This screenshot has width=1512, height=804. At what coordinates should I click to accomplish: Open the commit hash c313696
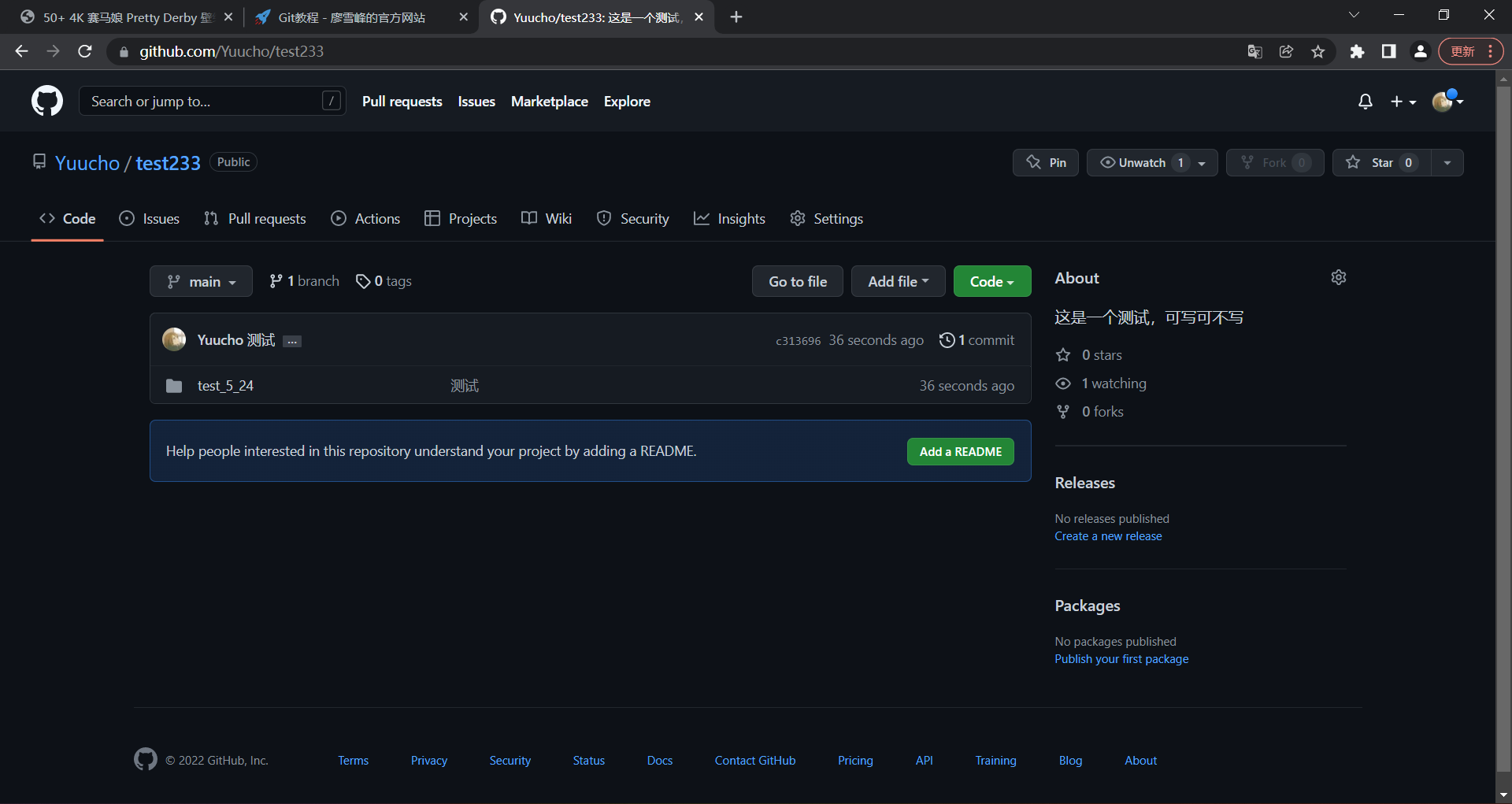click(x=798, y=341)
